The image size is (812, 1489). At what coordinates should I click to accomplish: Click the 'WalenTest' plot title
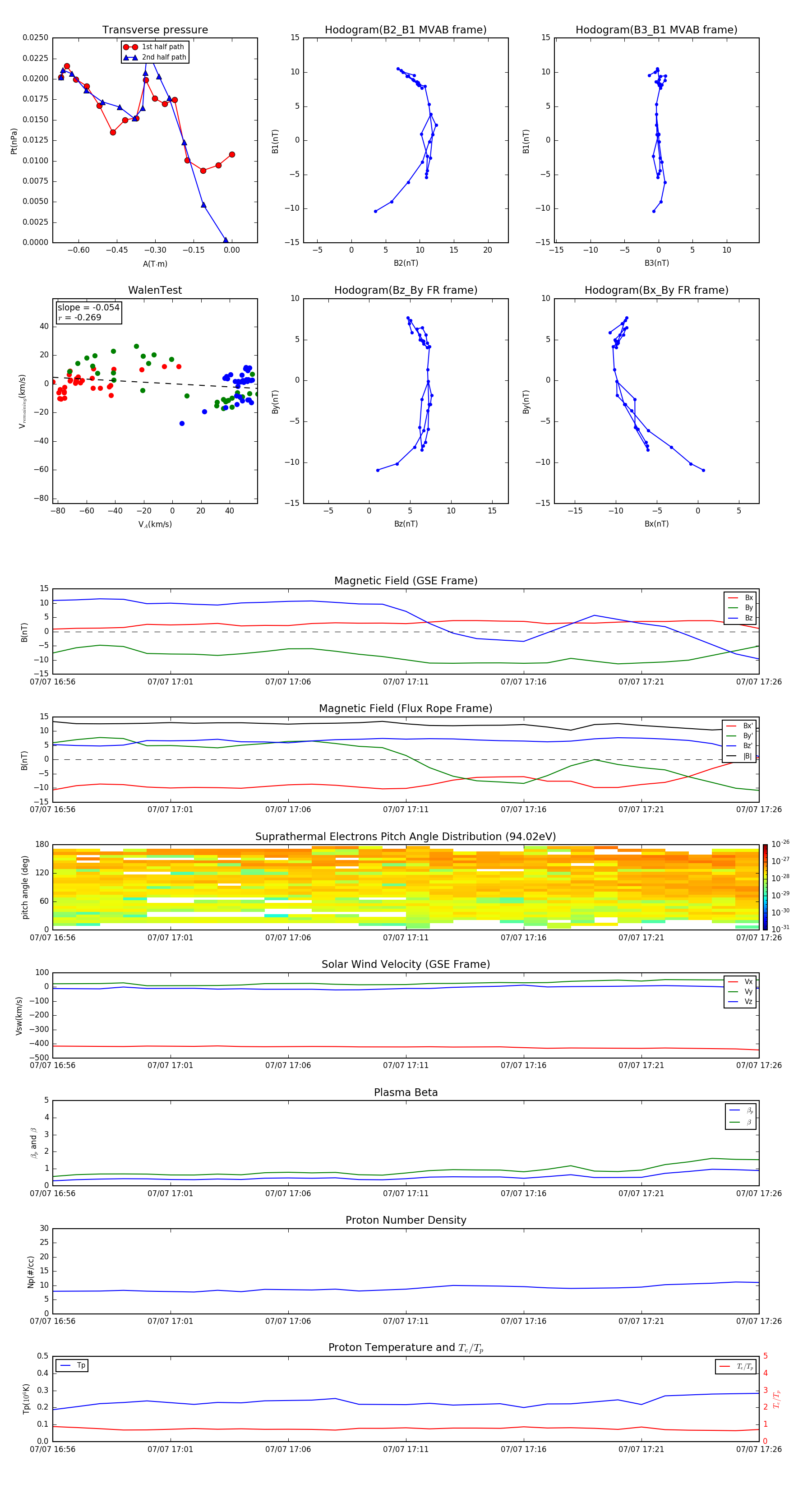pos(155,290)
